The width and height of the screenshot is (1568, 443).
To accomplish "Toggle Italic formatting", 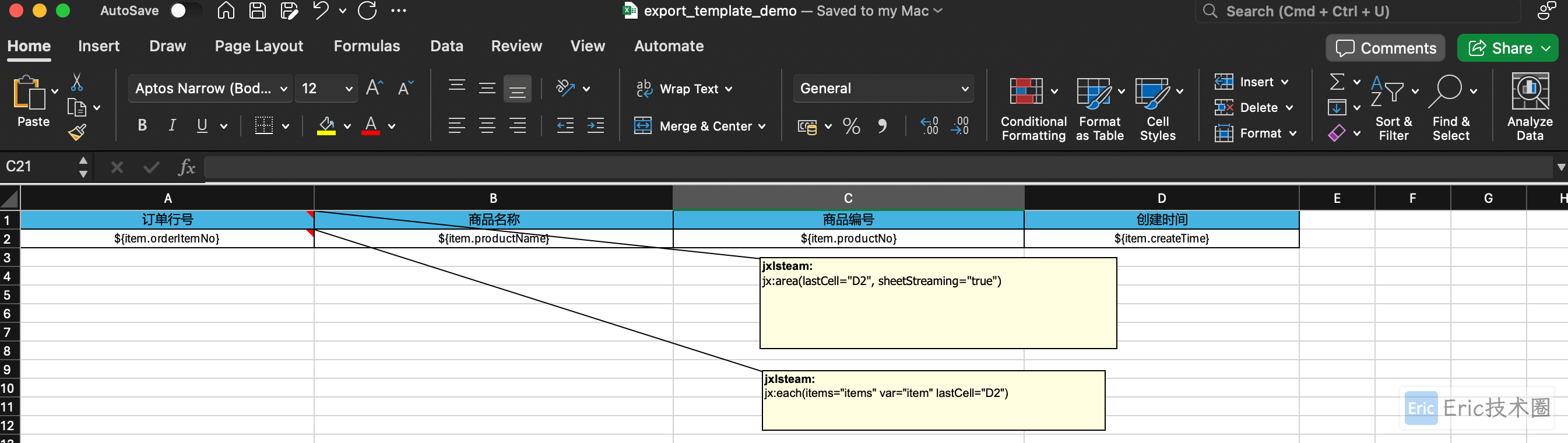I will click(x=173, y=126).
